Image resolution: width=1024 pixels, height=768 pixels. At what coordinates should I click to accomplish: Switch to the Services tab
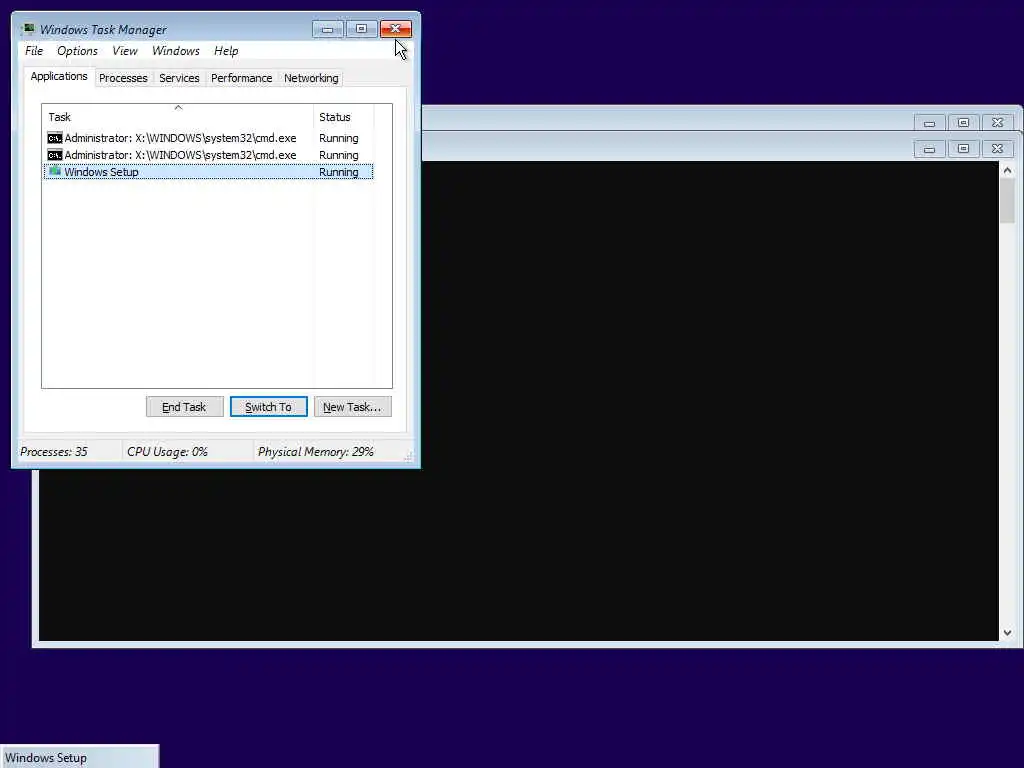(179, 78)
